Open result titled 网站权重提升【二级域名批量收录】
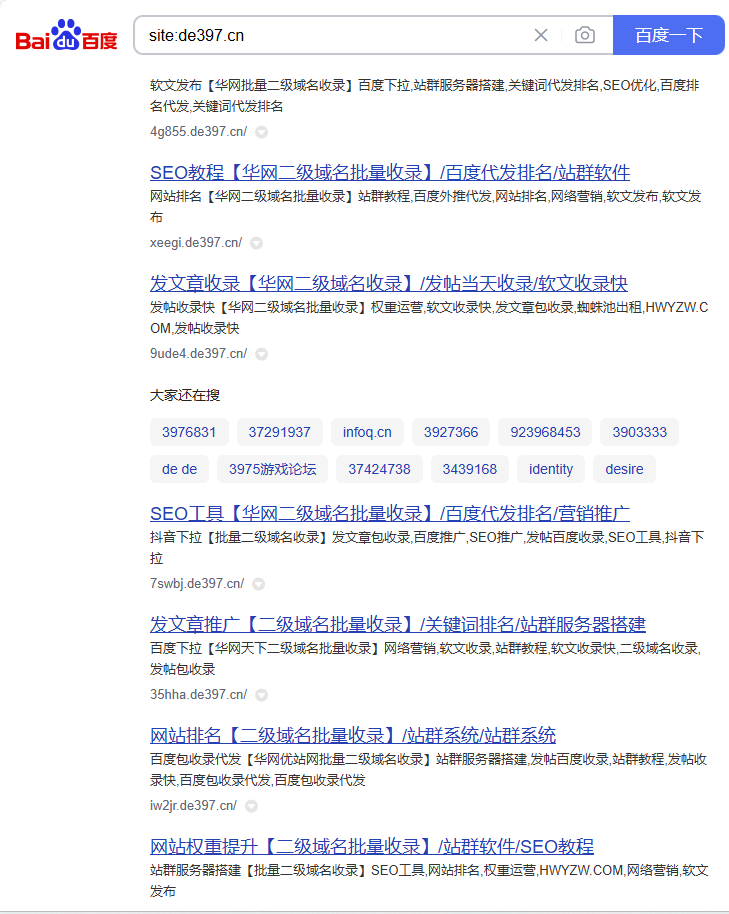The width and height of the screenshot is (729, 914). (372, 846)
